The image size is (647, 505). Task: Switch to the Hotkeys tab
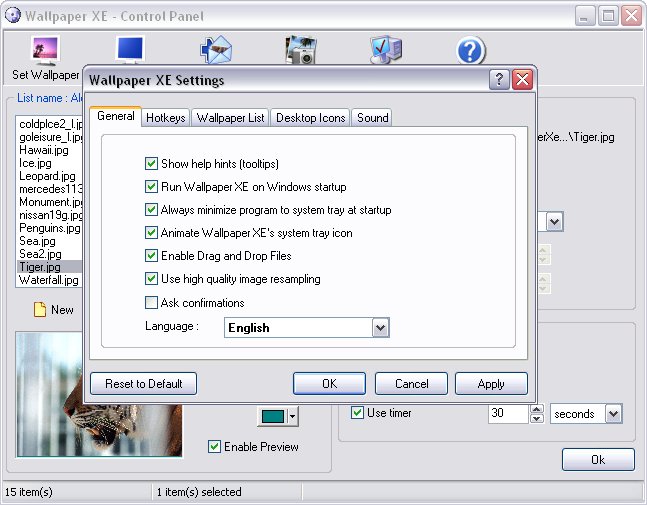click(x=166, y=118)
